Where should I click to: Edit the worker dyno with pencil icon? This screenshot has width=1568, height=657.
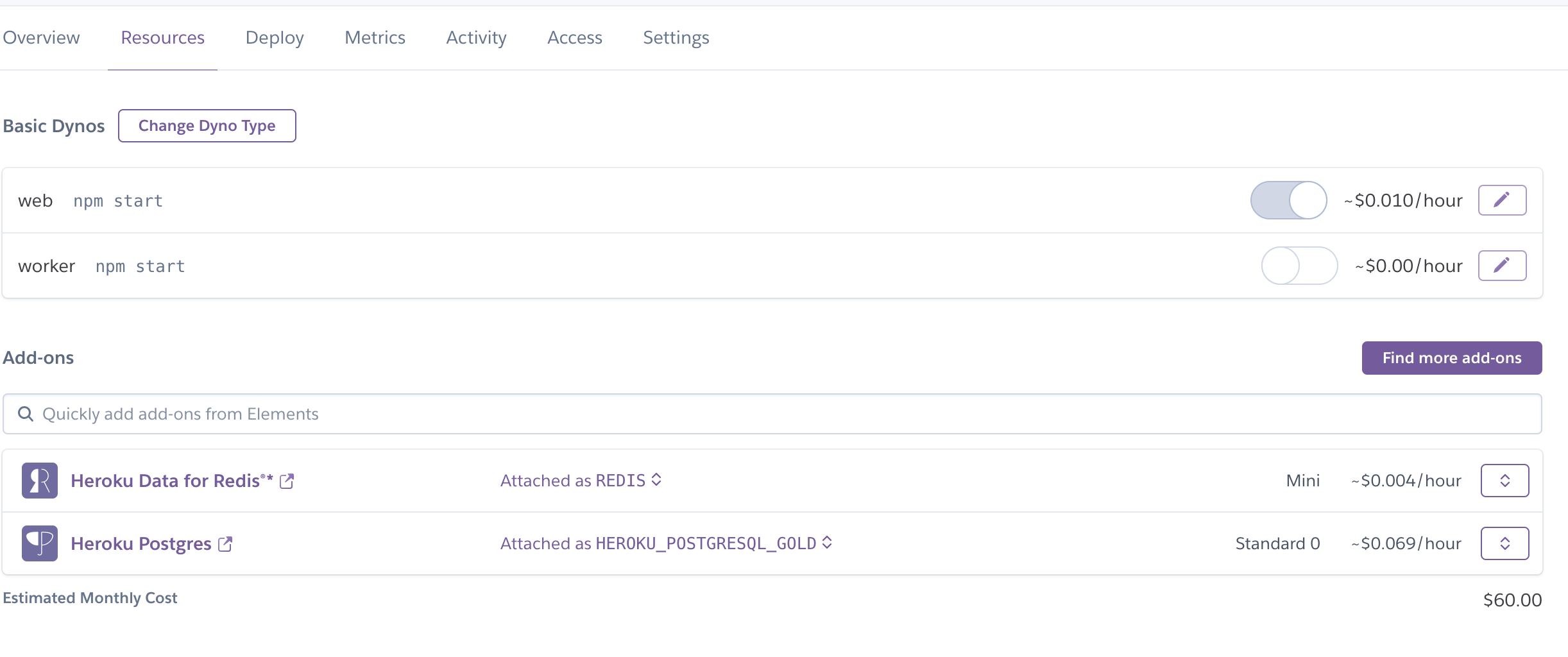point(1502,266)
